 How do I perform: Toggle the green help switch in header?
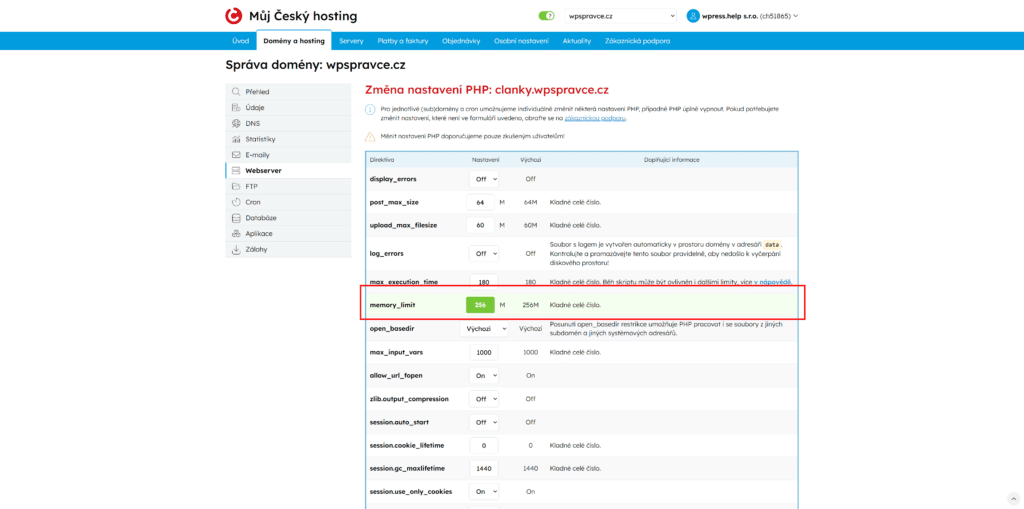547,16
